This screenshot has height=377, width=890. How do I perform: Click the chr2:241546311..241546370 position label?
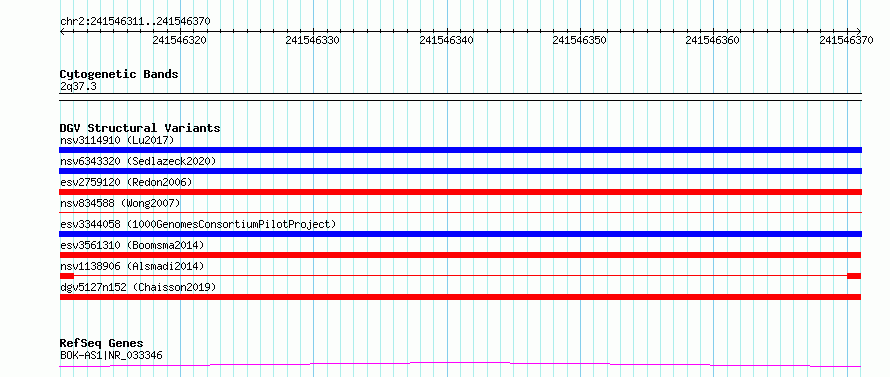135,21
